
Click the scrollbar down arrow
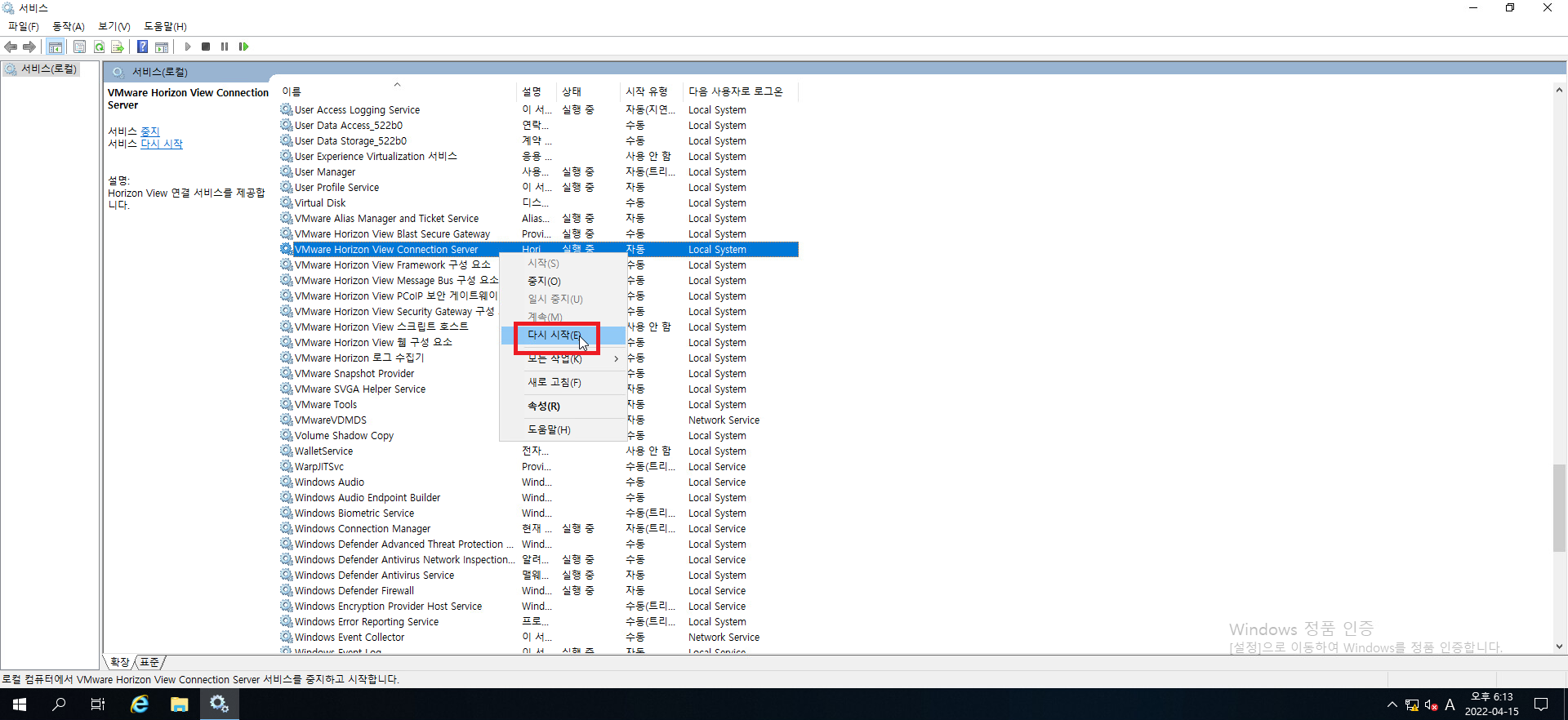1559,646
